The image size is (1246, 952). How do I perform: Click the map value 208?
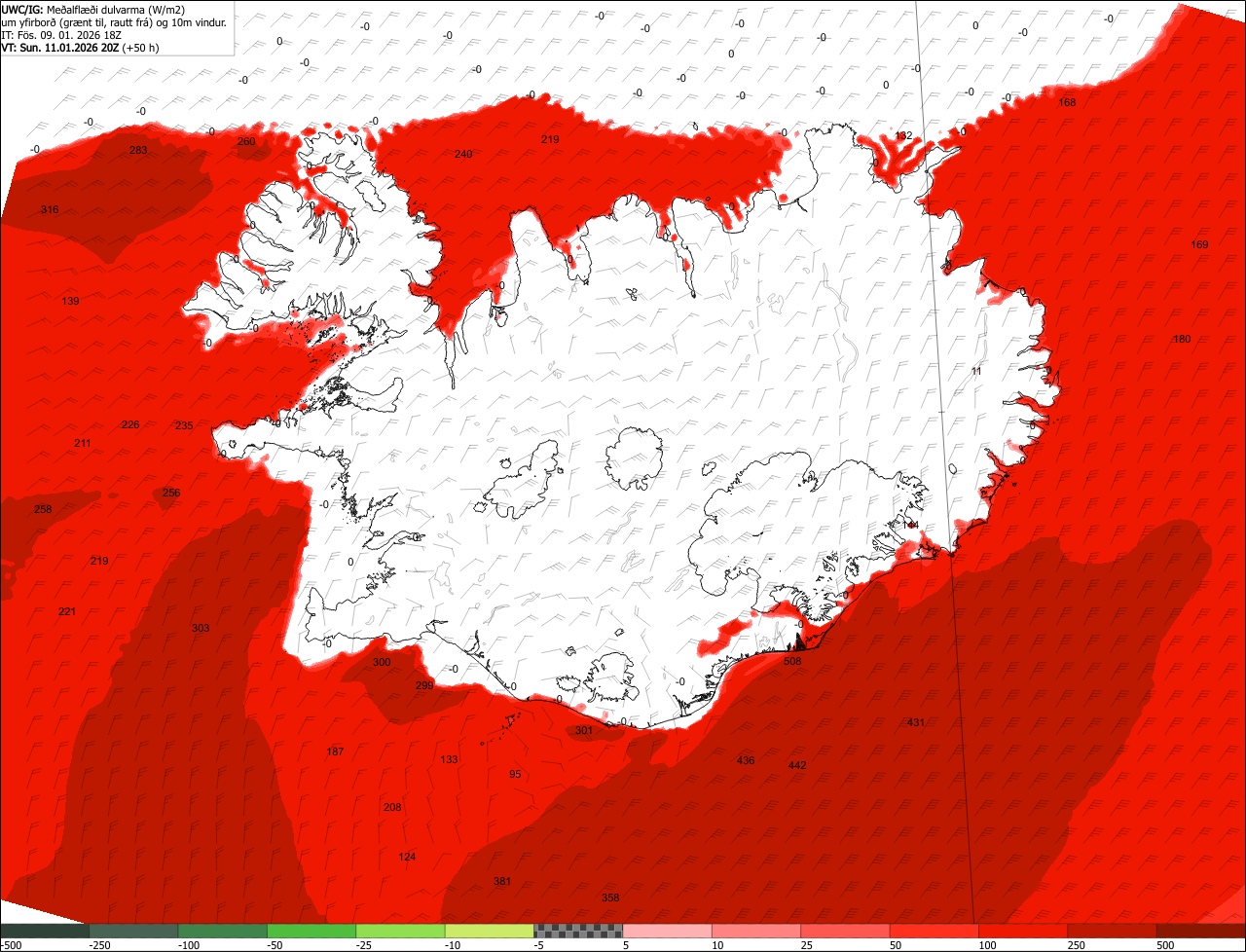(392, 807)
